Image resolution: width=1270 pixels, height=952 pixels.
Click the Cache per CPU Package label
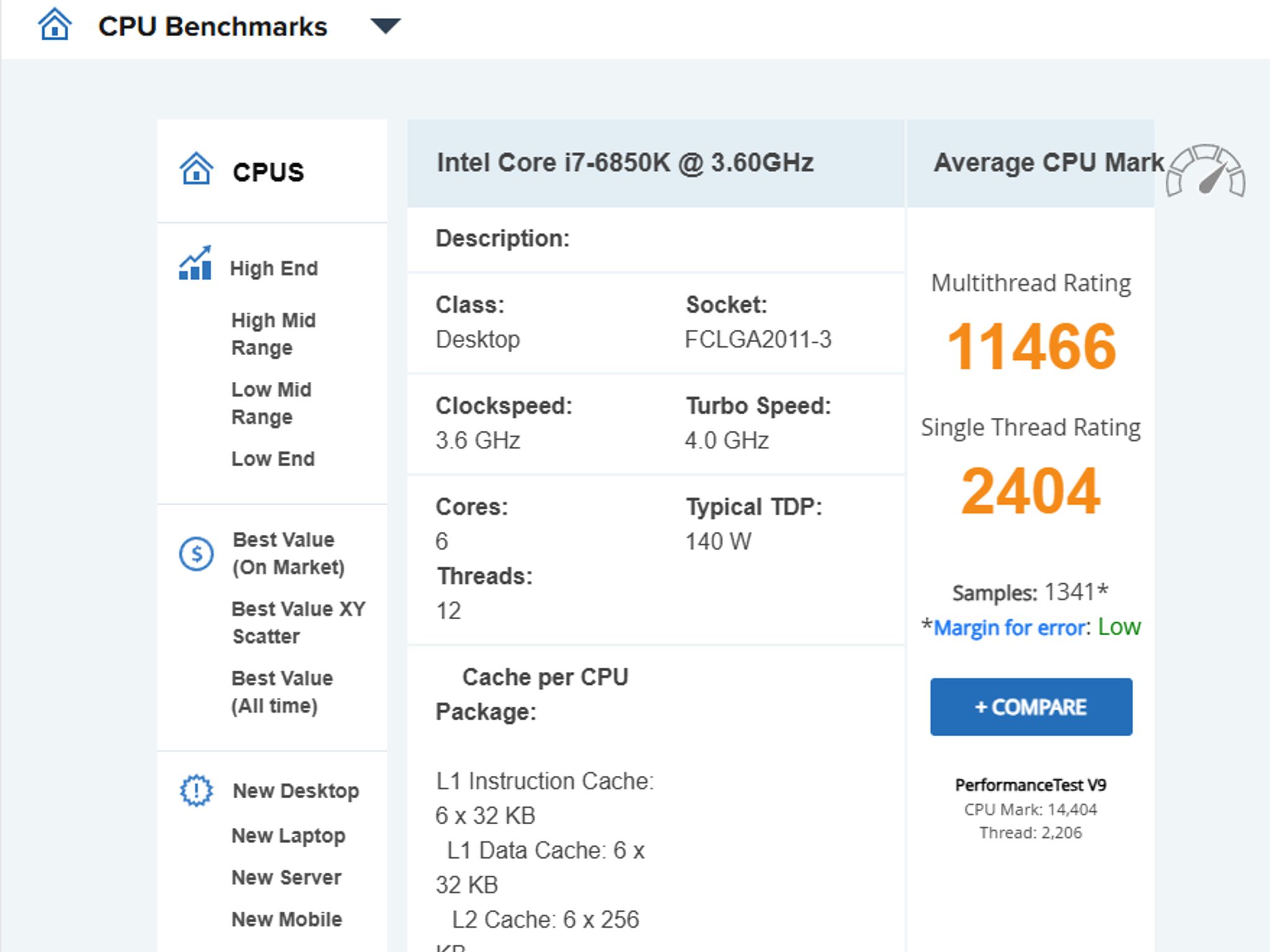pyautogui.click(x=532, y=695)
